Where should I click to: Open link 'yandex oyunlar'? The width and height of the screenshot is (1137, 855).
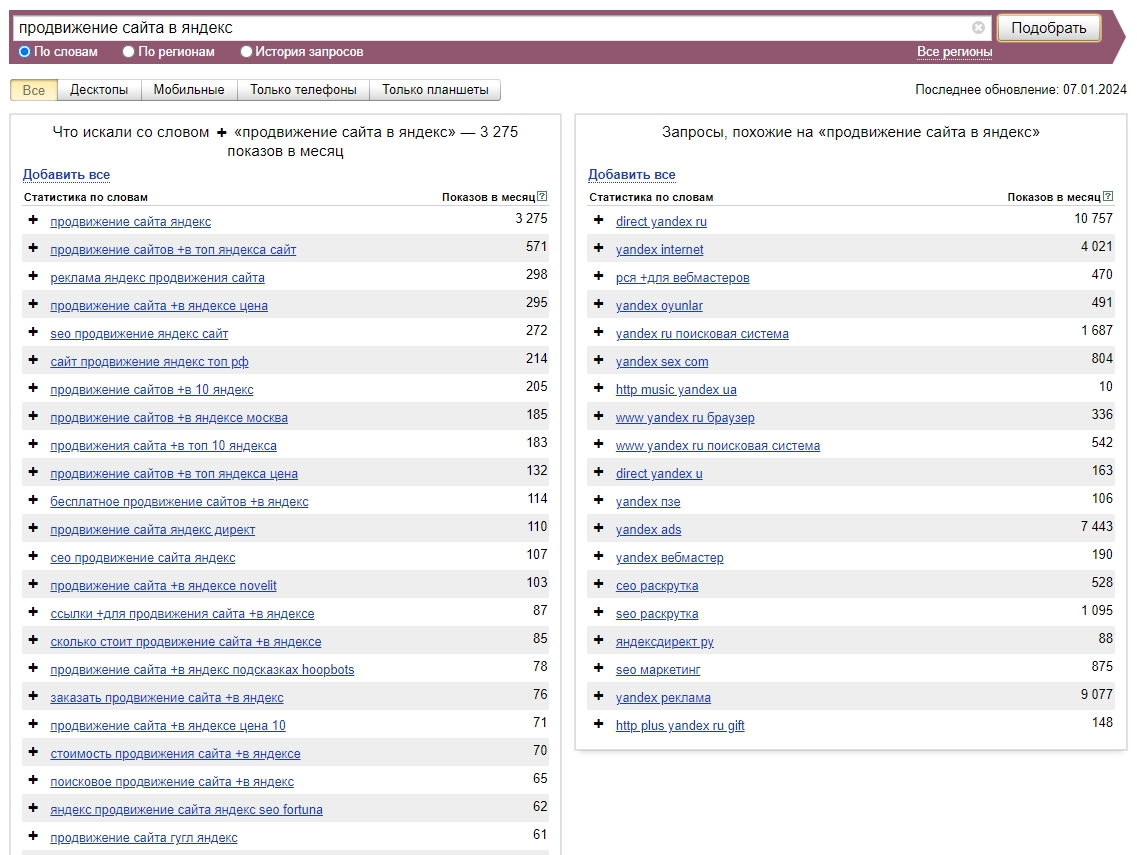tap(659, 306)
